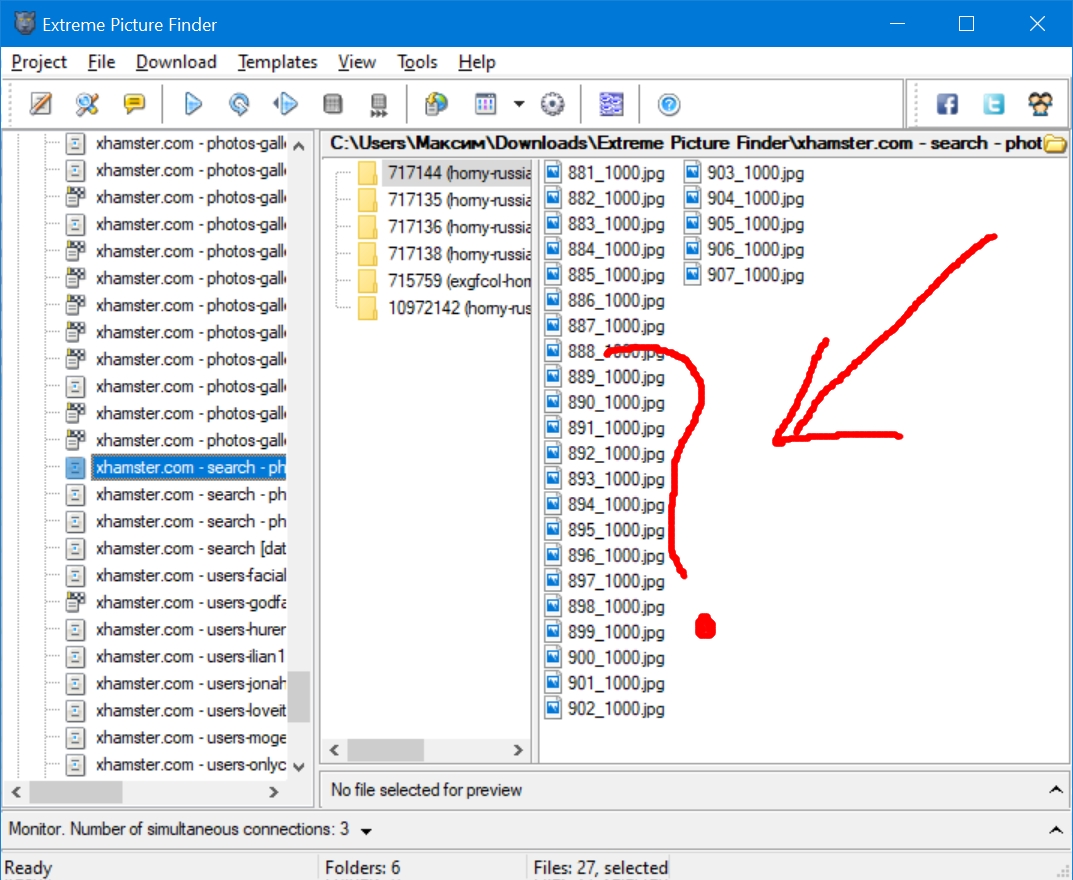This screenshot has height=880, width=1073.
Task: Select file 885_1000.jpg
Action: click(616, 274)
